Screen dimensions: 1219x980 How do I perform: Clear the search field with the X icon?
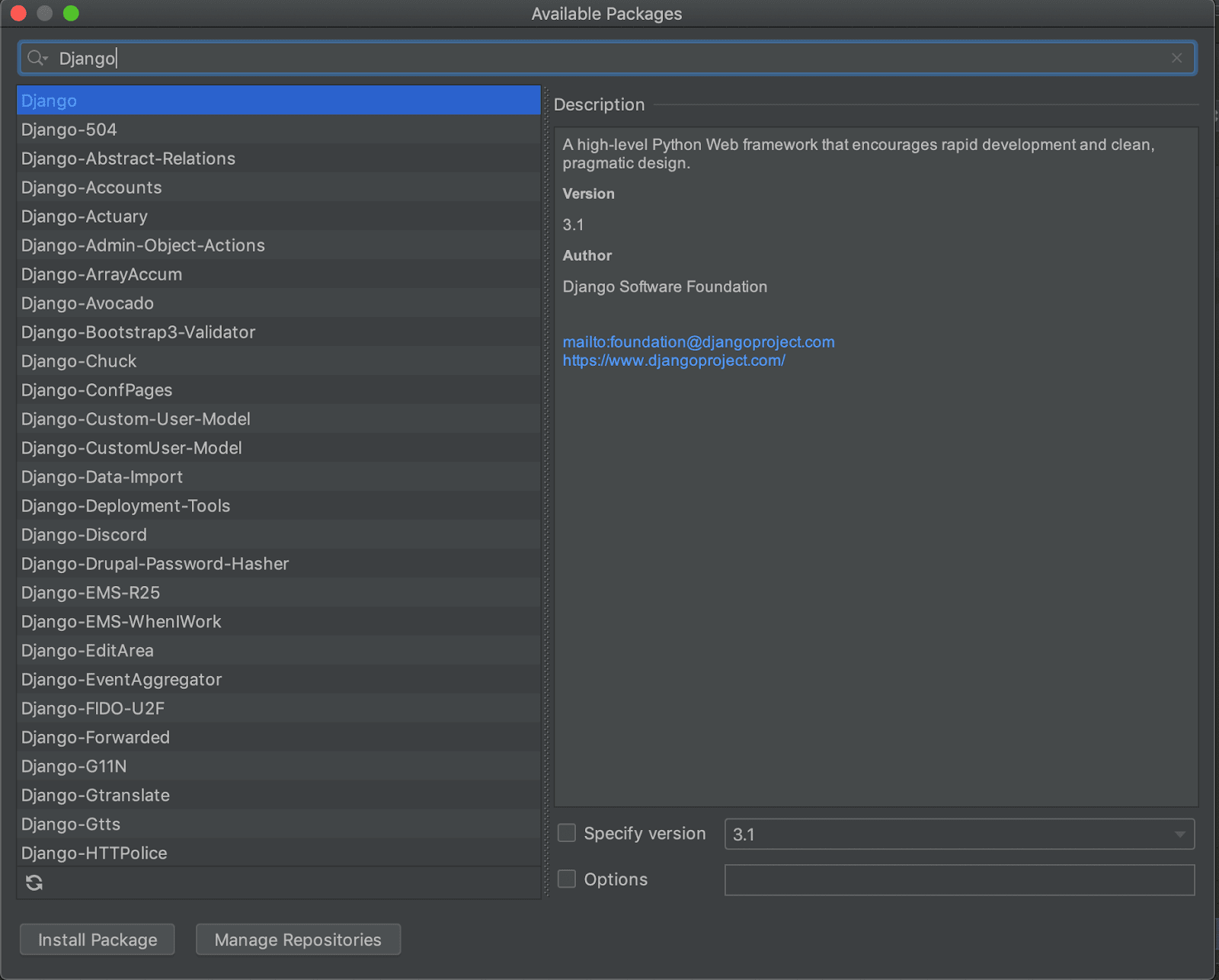(1177, 58)
